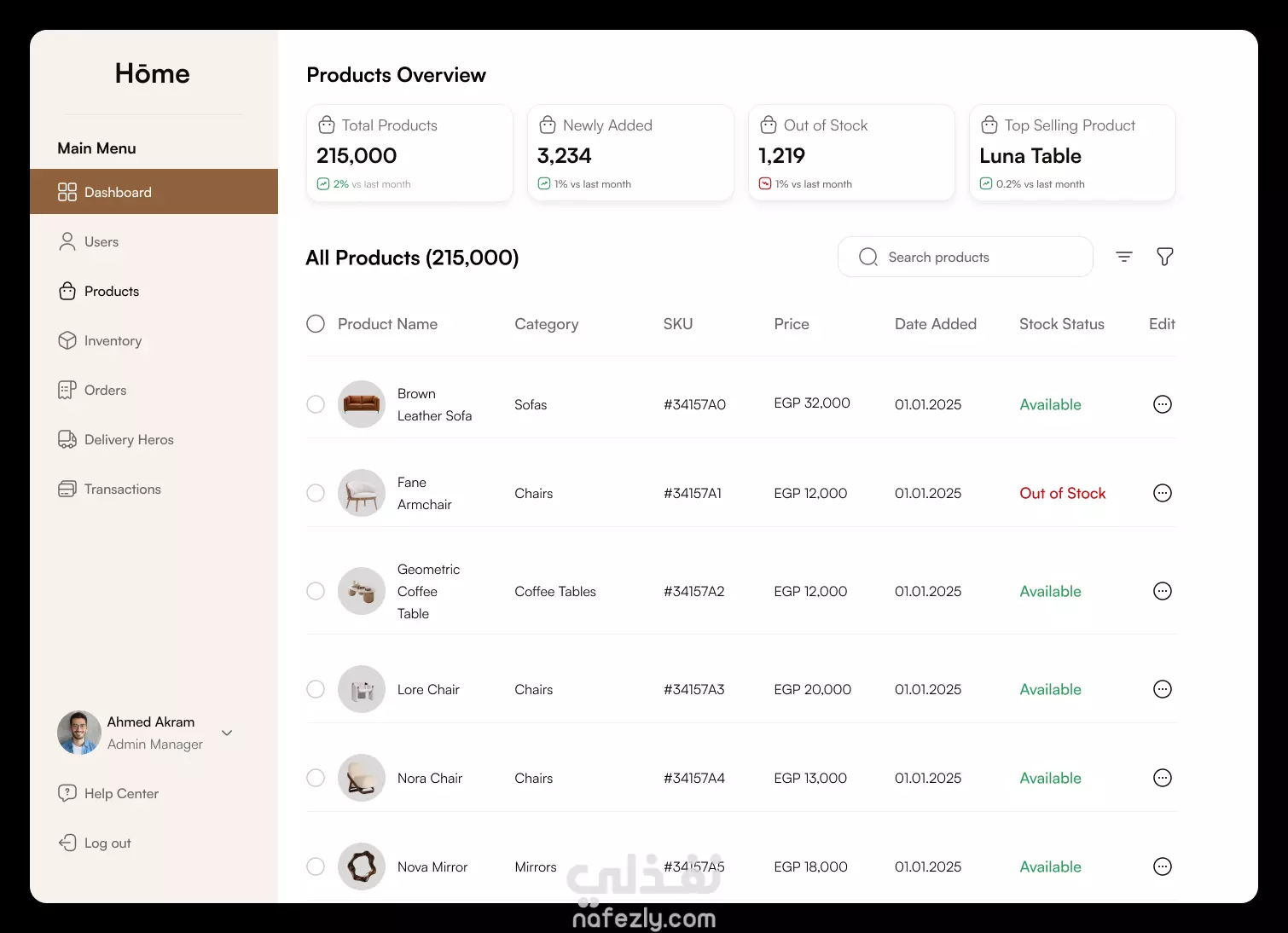Focus the Search products field
This screenshot has width=1288, height=933.
coord(966,257)
